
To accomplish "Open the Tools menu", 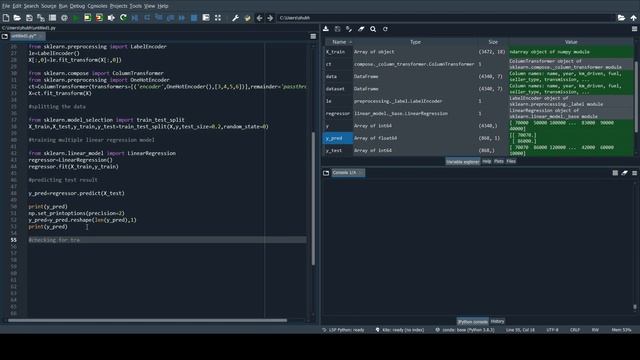I will [x=136, y=6].
